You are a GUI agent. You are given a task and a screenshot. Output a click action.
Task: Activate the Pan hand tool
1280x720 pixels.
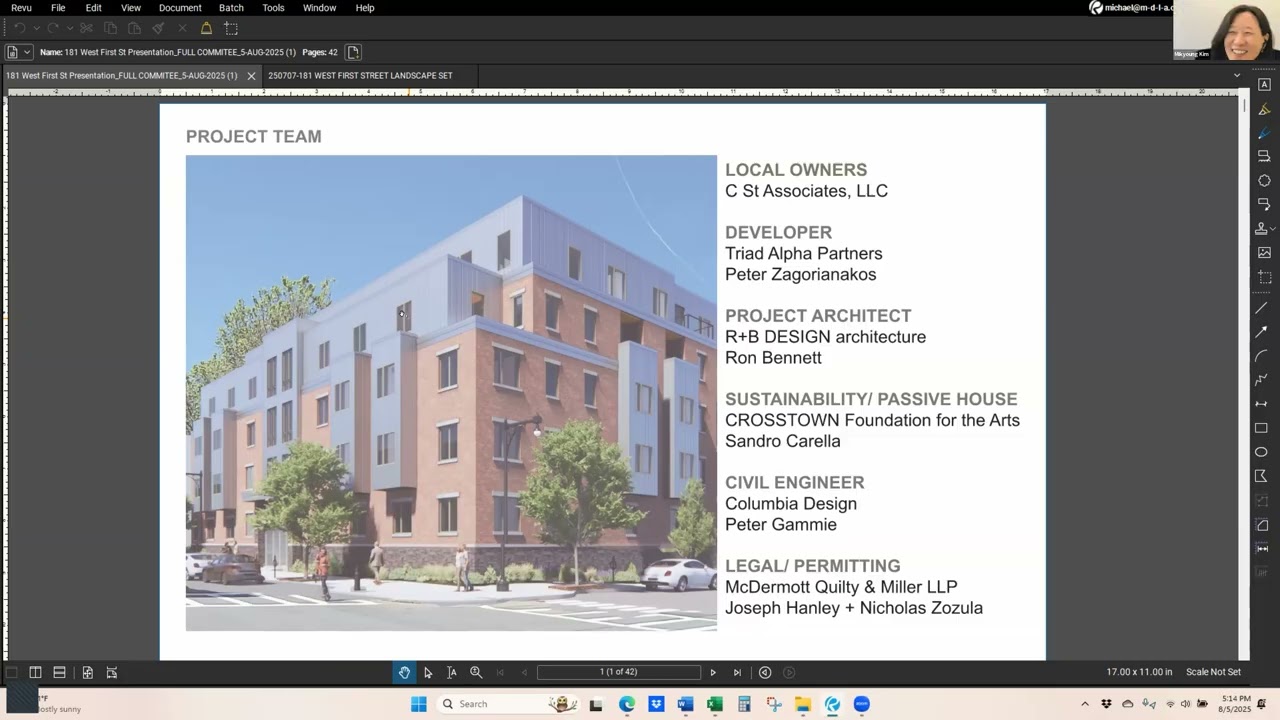pyautogui.click(x=404, y=672)
